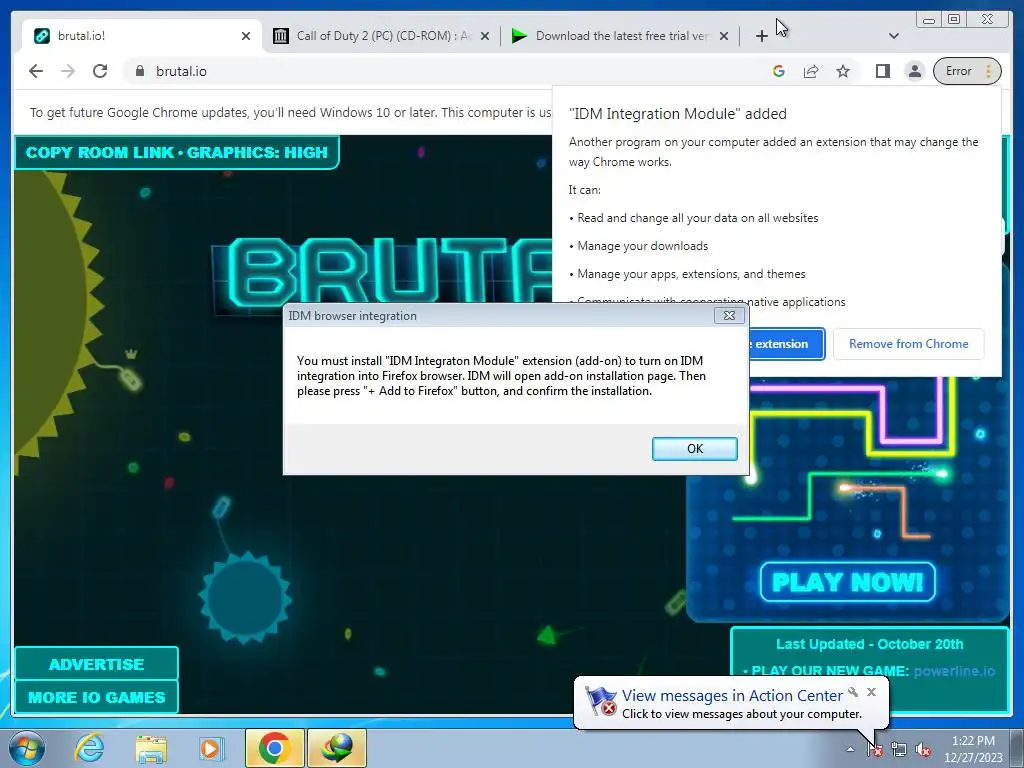Open MORE IO GAMES
Image resolution: width=1024 pixels, height=768 pixels.
[x=97, y=697]
